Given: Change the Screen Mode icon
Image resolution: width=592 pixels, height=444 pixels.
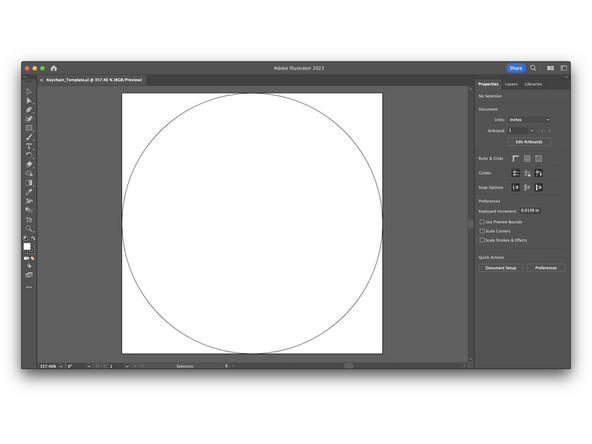Looking at the screenshot, I should tap(29, 275).
